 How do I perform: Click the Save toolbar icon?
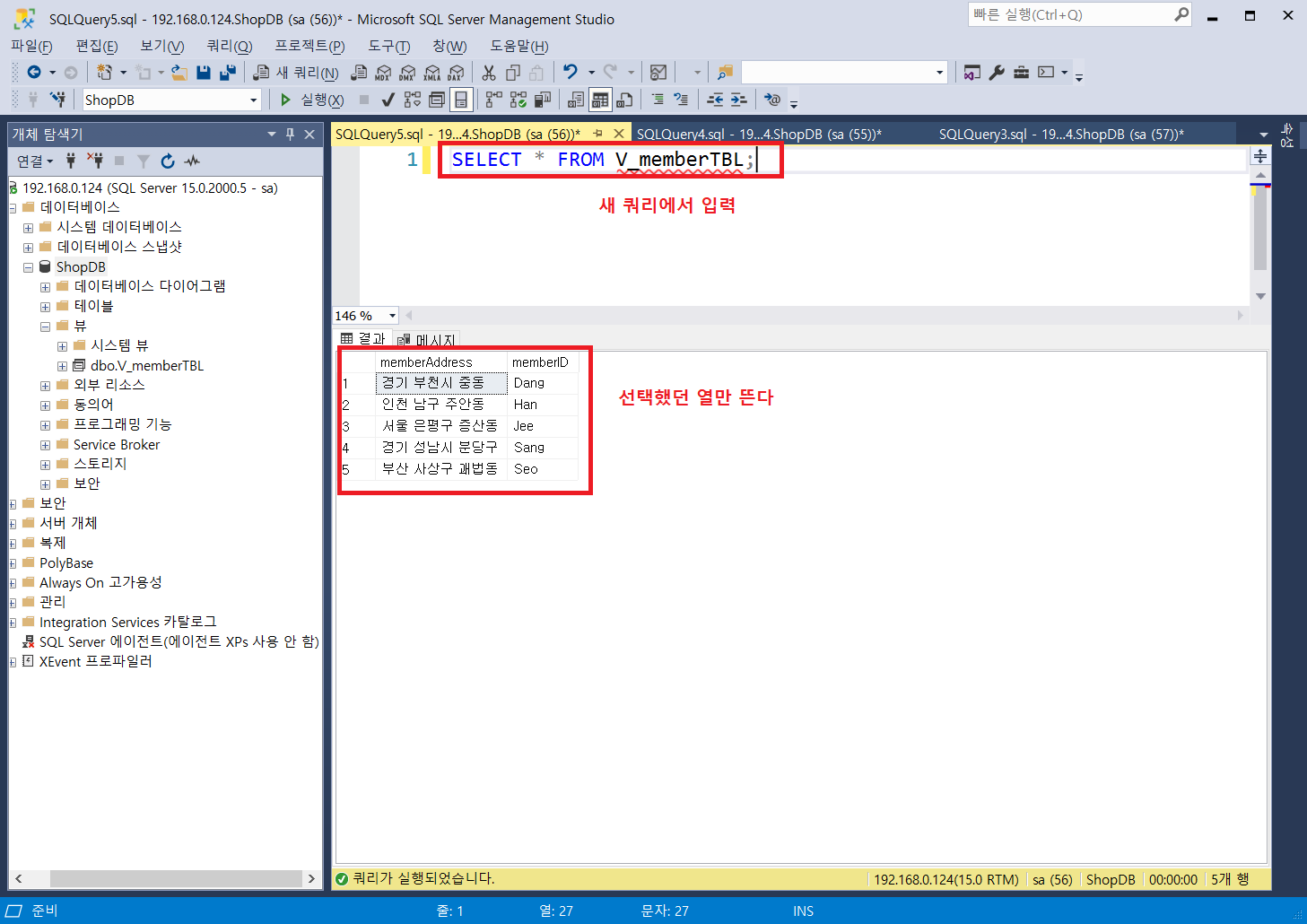(204, 73)
